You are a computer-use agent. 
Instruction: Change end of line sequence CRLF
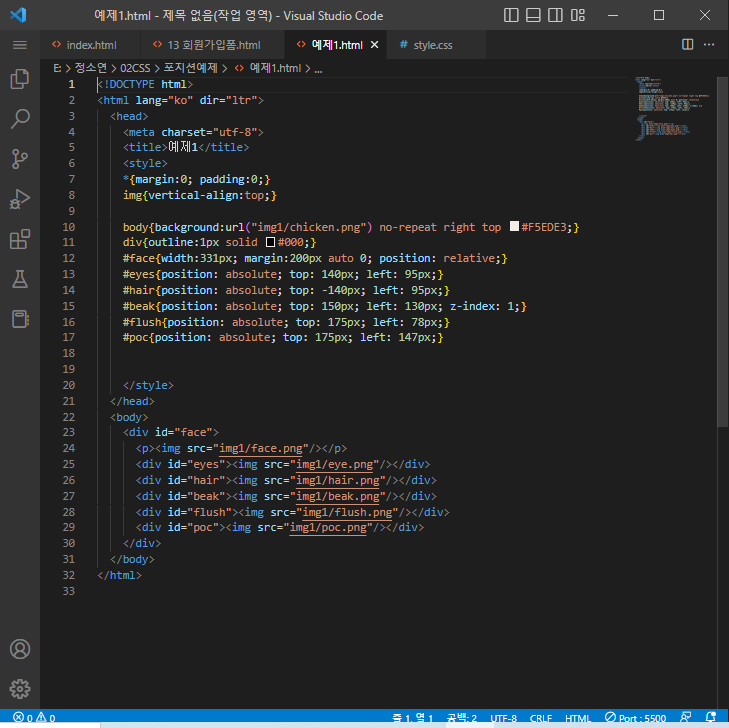[541, 718]
